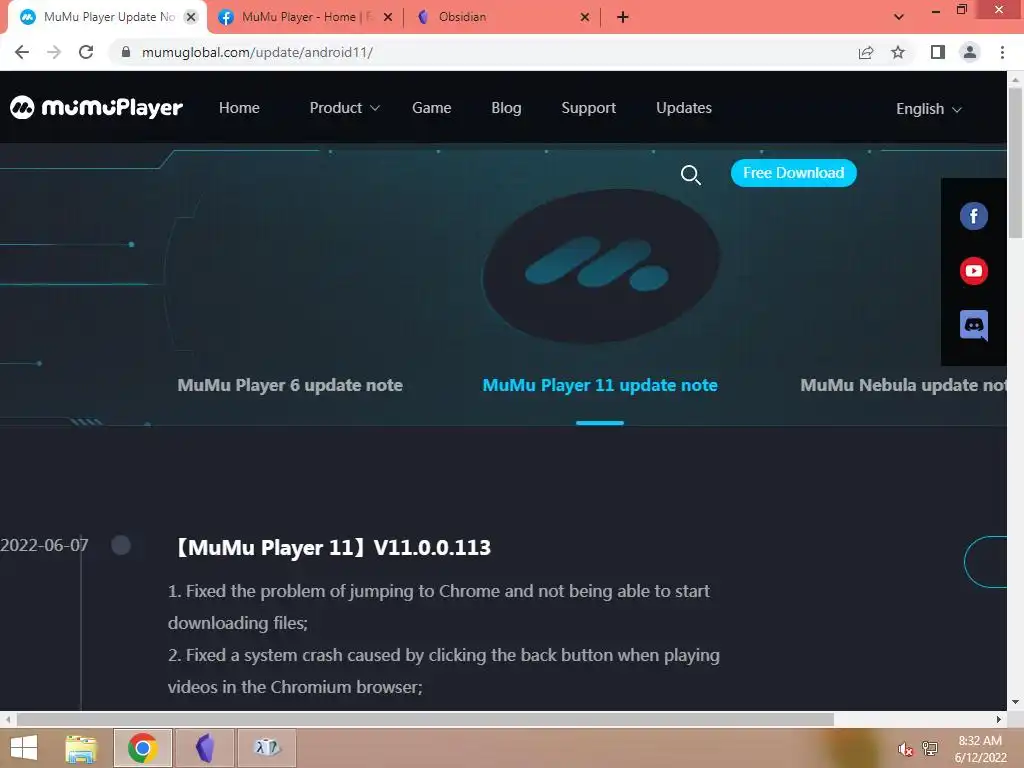Expand Product dropdown in navigation

pyautogui.click(x=344, y=108)
